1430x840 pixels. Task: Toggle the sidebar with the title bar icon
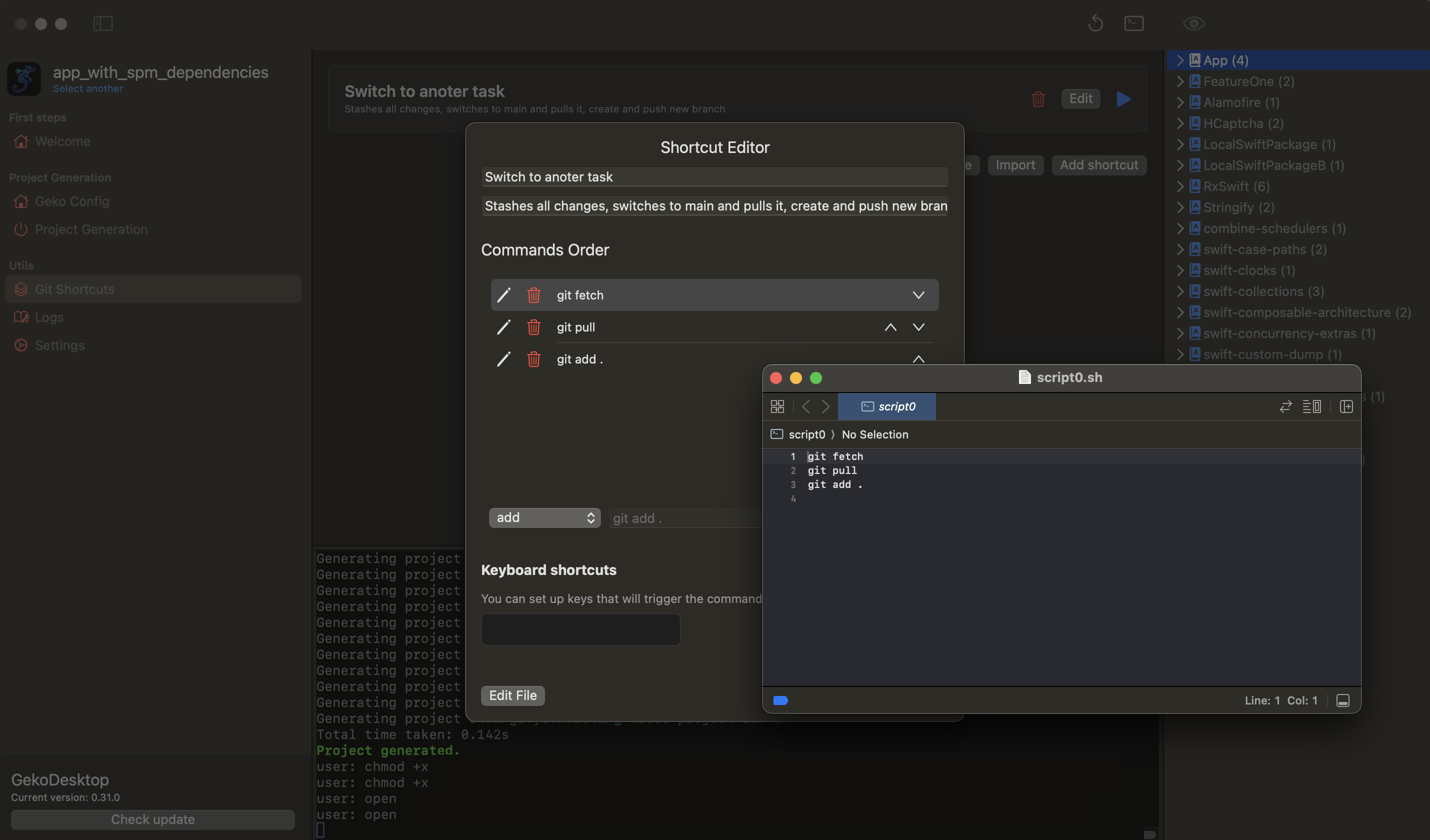point(102,23)
